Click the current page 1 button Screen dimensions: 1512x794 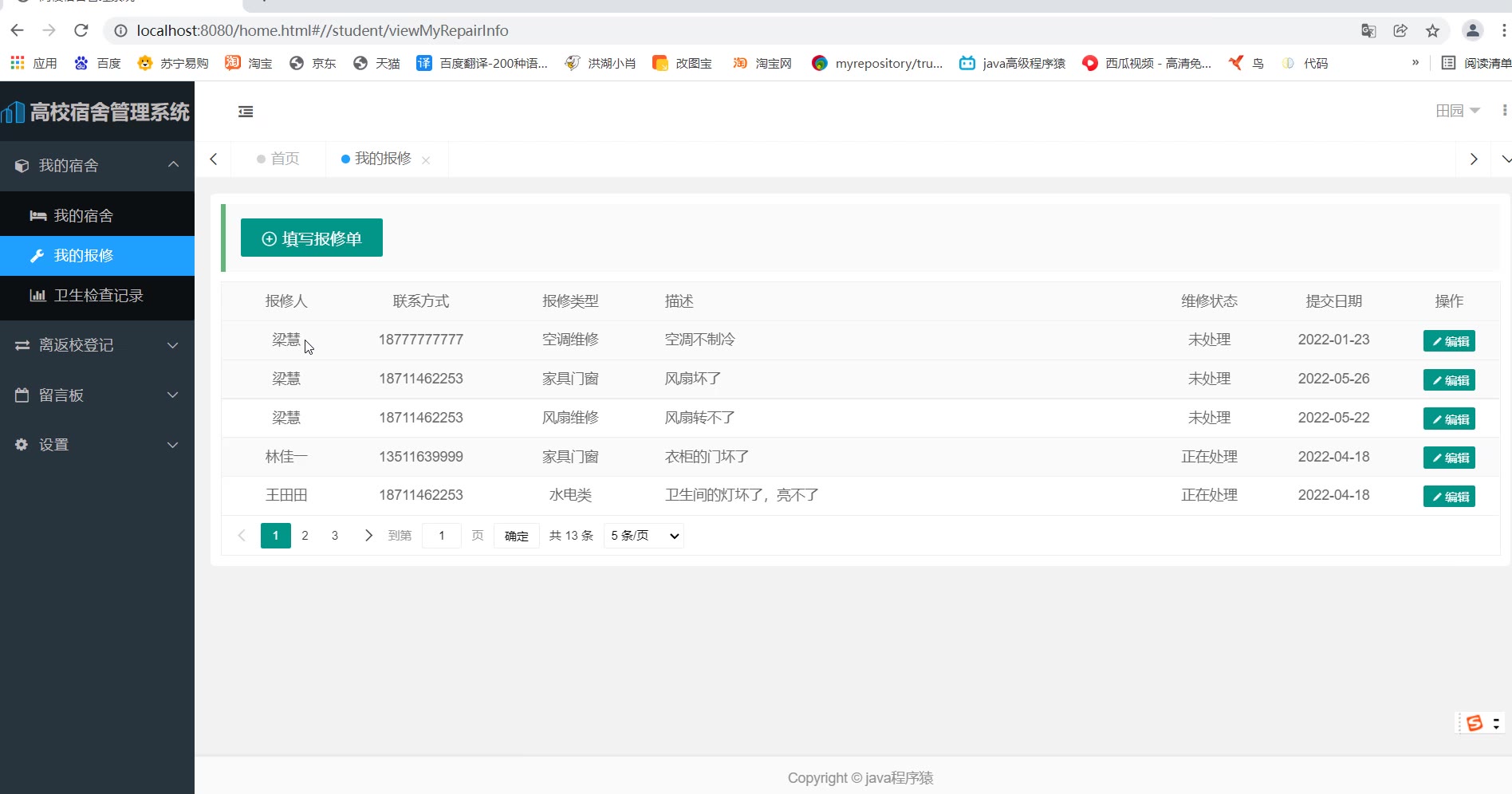pos(276,536)
